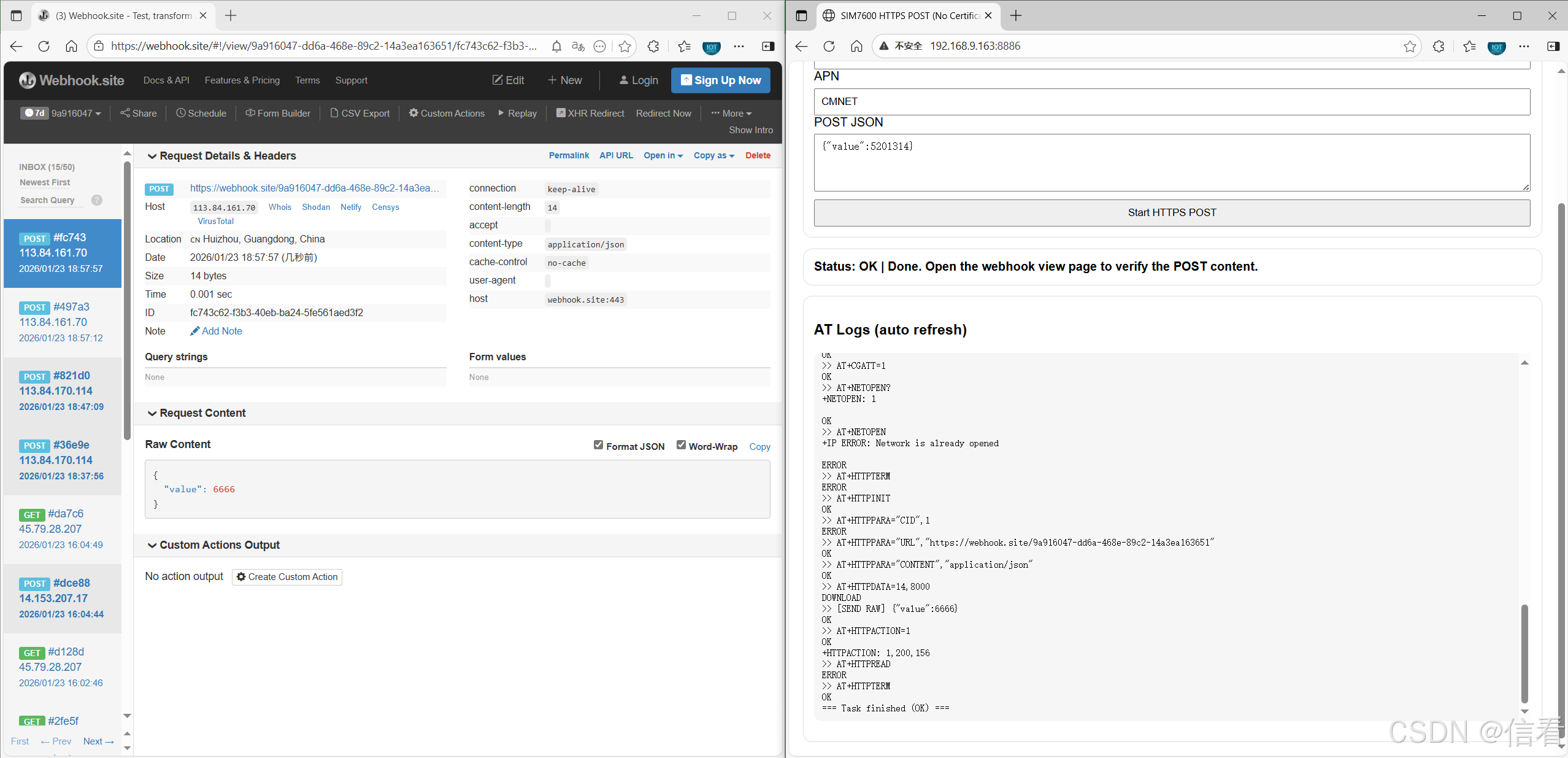
Task: Select the POST #497a3 request
Action: point(61,322)
